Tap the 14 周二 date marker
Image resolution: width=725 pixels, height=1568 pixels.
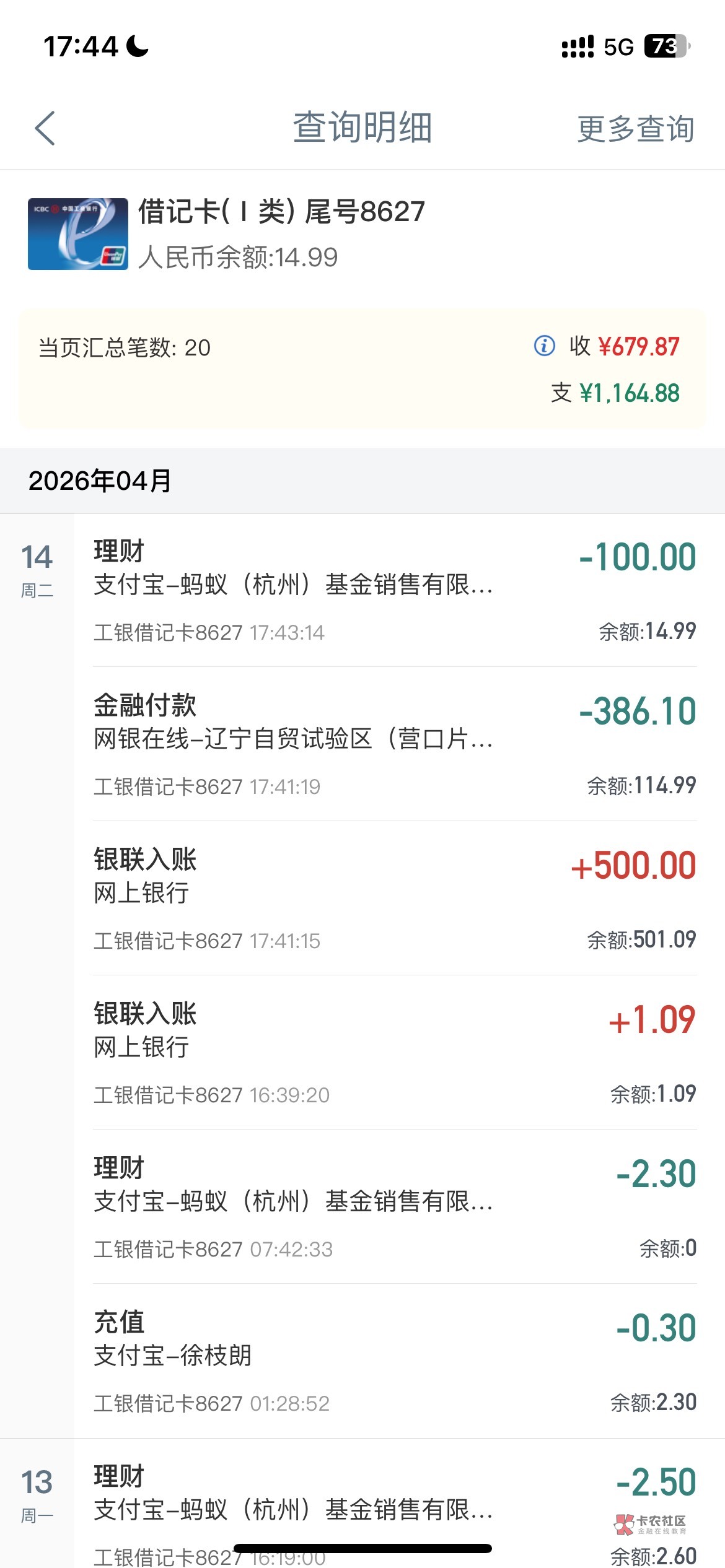pos(37,570)
